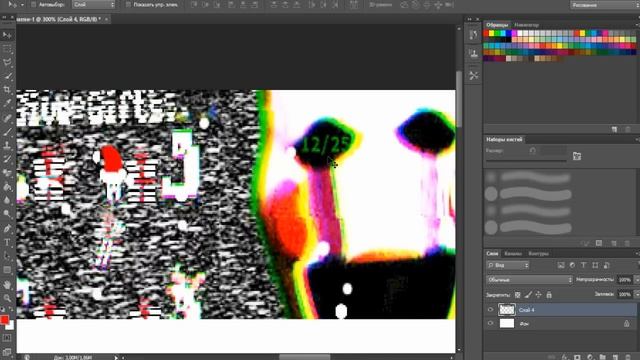Select the Hand tool

(7, 284)
